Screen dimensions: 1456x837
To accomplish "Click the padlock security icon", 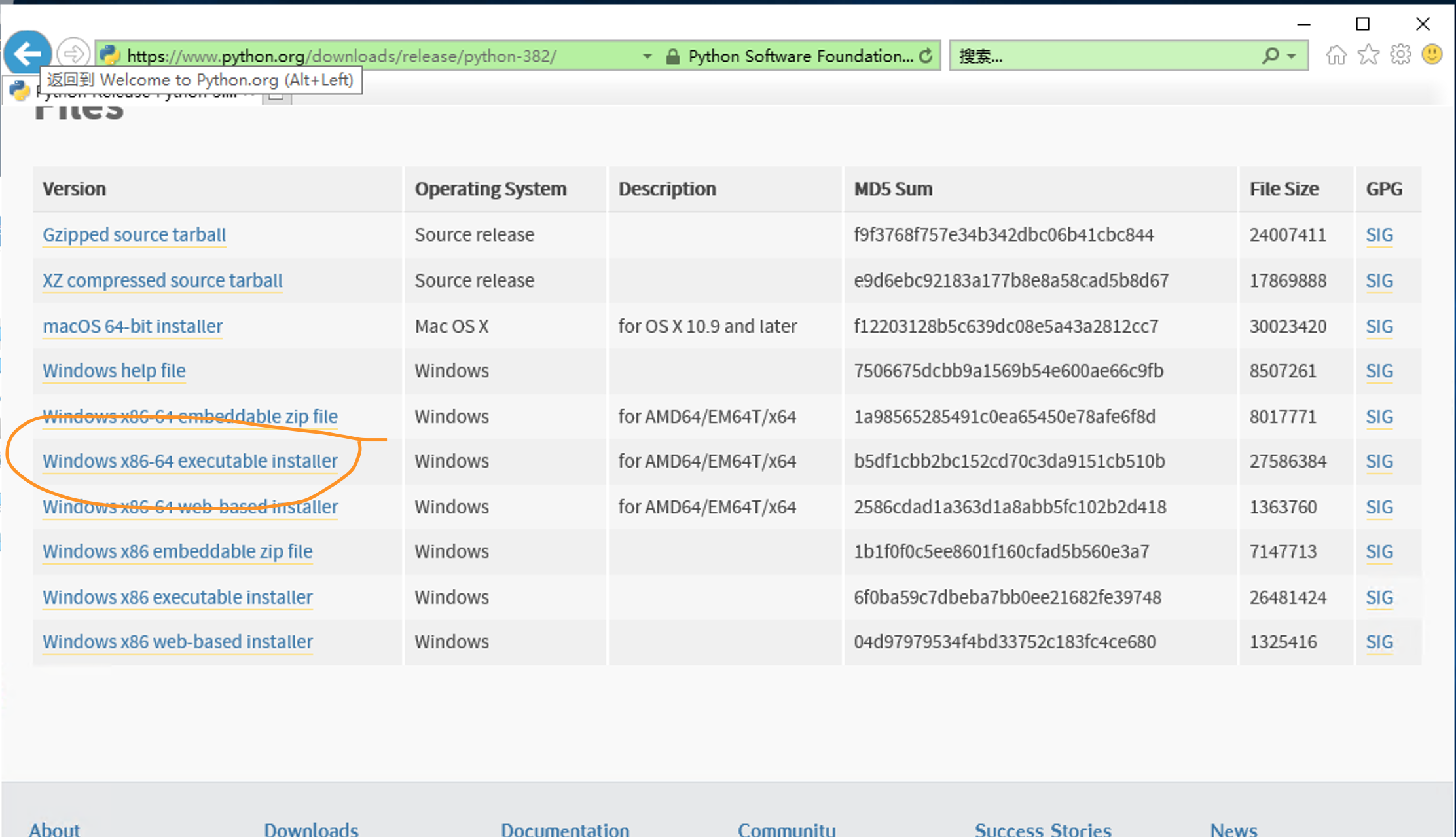I will click(672, 56).
